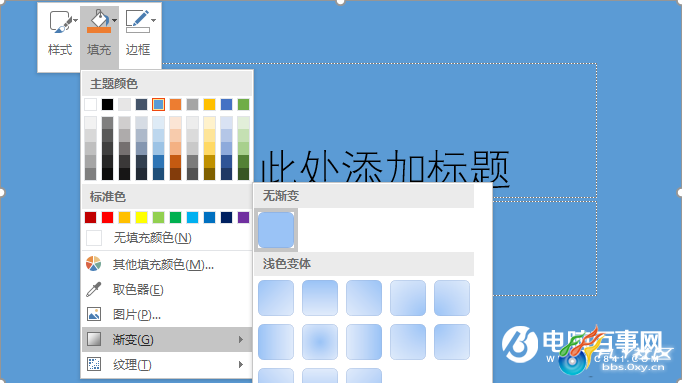The width and height of the screenshot is (682, 383).
Task: Click the 渐变(G) gradient square icon
Action: 94,339
